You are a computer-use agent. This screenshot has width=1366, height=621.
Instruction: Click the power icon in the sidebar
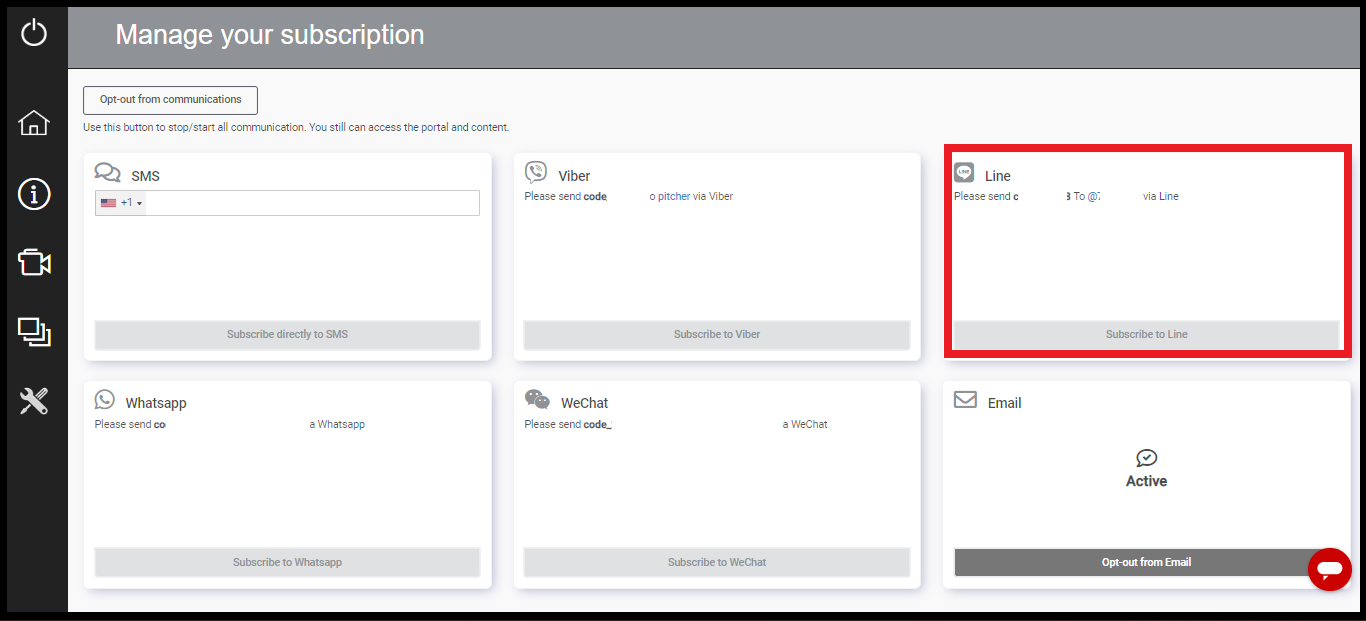coord(34,33)
